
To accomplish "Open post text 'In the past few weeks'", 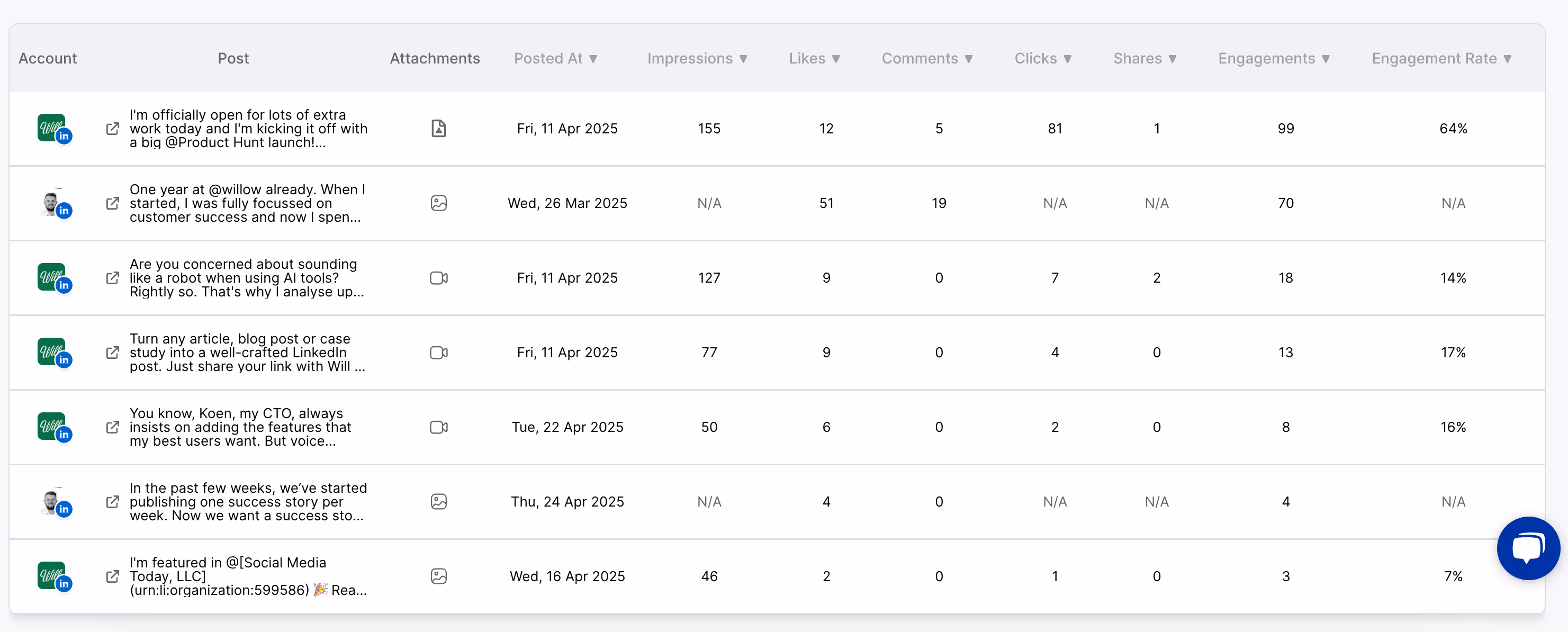I will pos(248,502).
